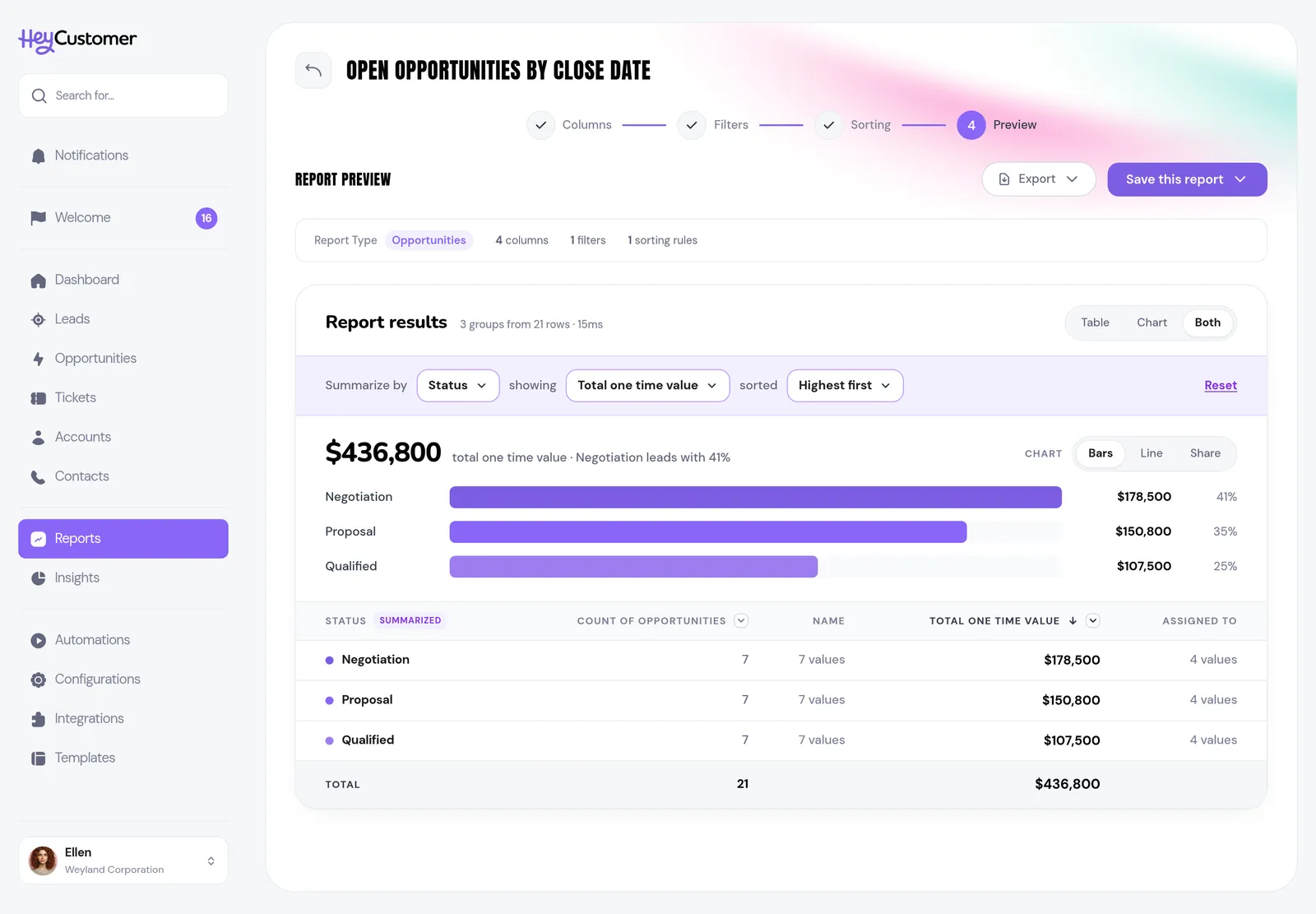The image size is (1316, 914).
Task: Expand Total One Time Value column menu
Action: [1093, 621]
